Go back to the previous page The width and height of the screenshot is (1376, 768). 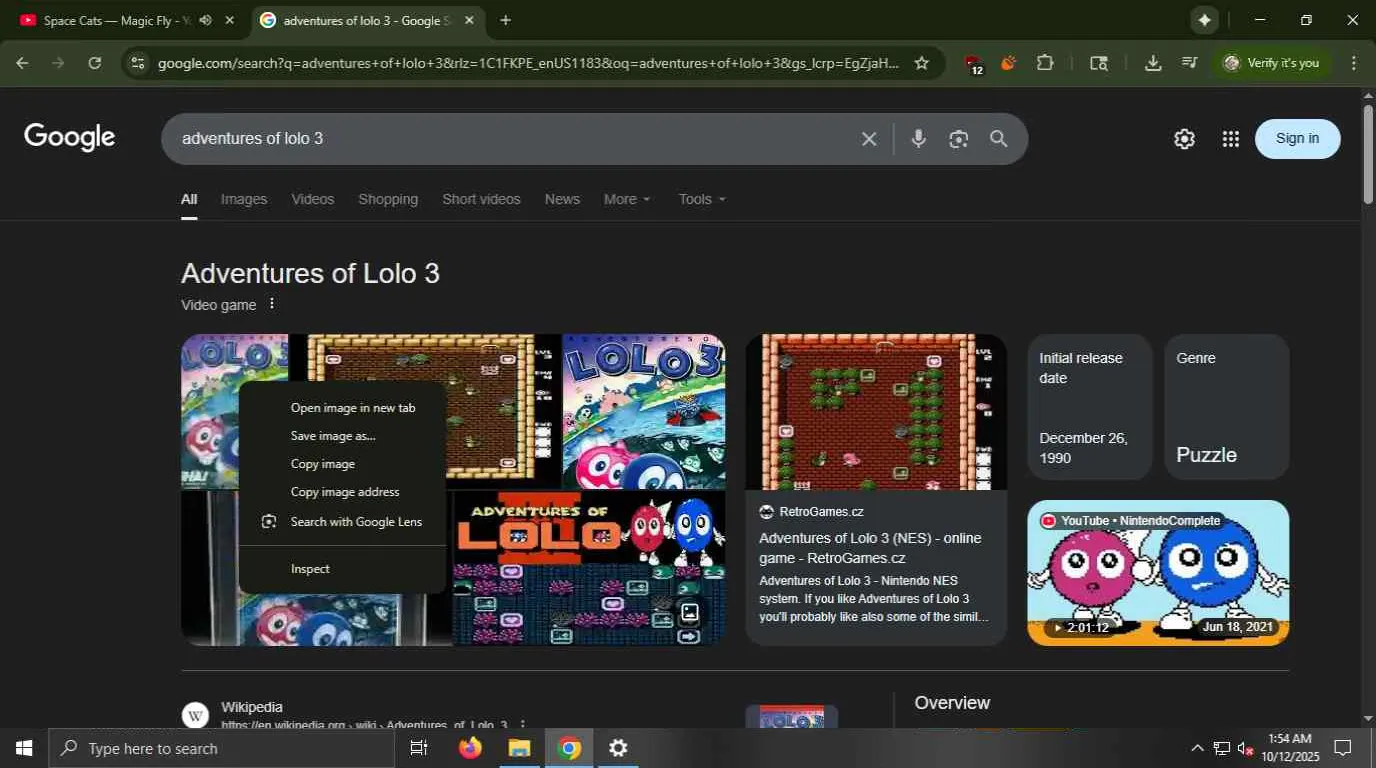tap(22, 63)
